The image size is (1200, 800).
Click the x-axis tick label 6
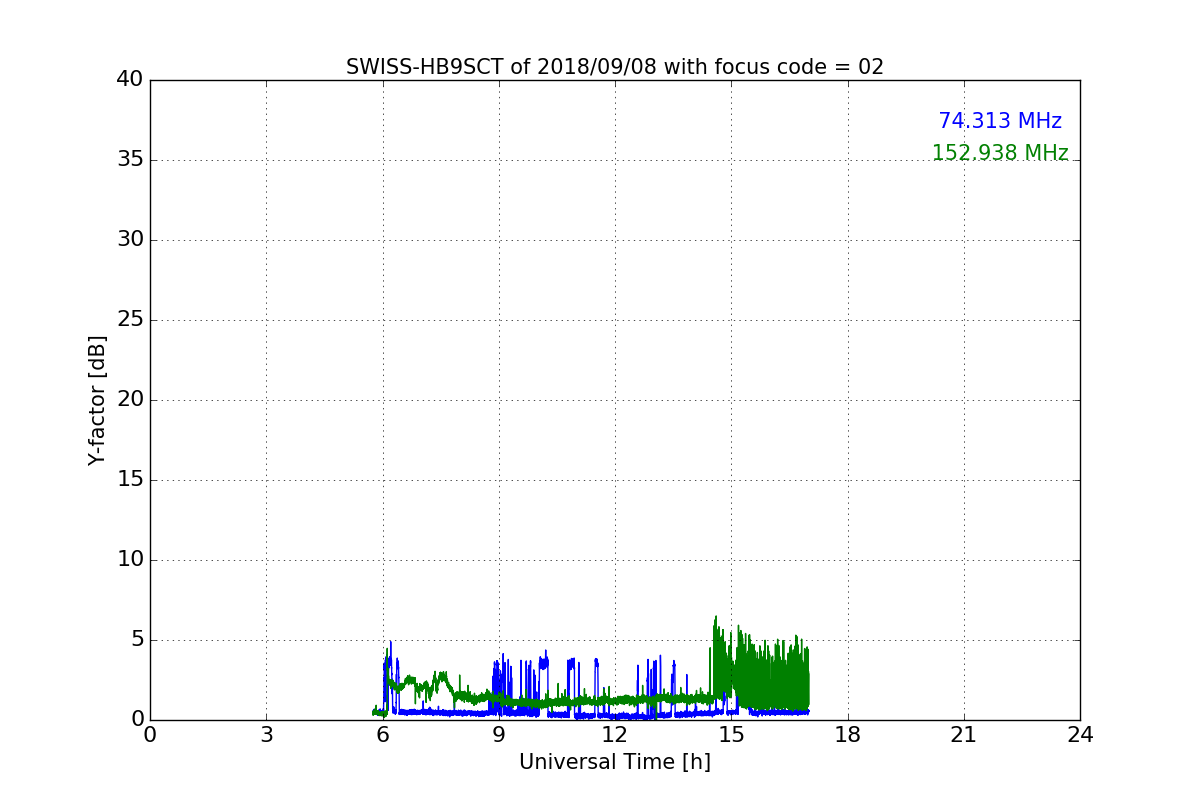click(x=382, y=735)
